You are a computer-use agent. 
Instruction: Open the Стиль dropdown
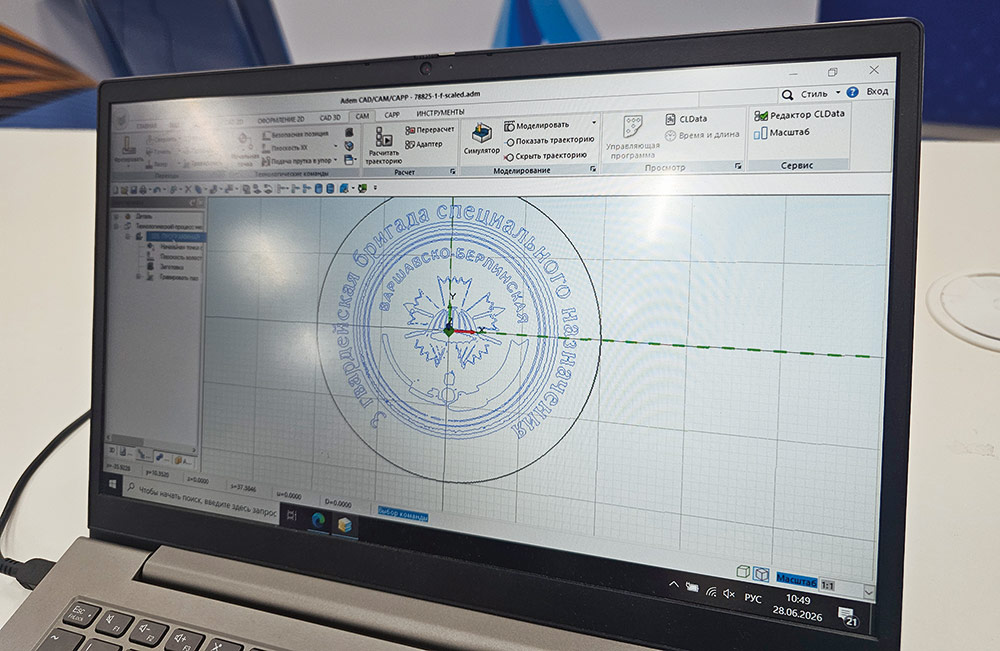pyautogui.click(x=820, y=94)
